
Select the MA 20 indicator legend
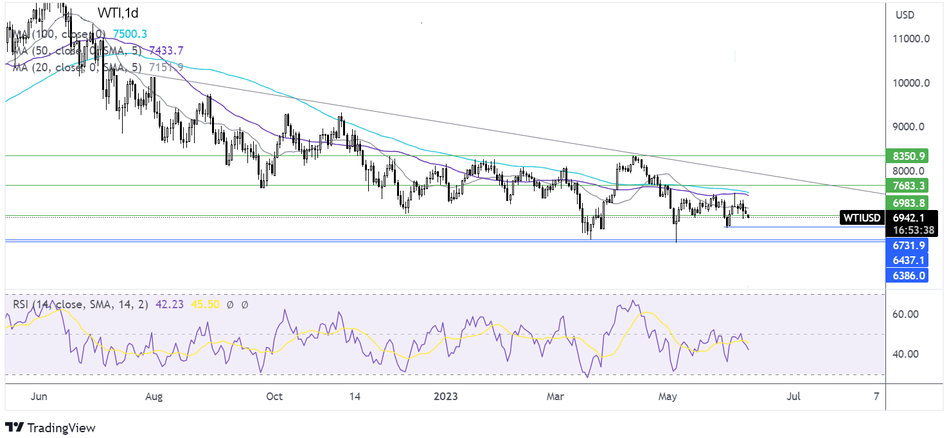(x=83, y=65)
